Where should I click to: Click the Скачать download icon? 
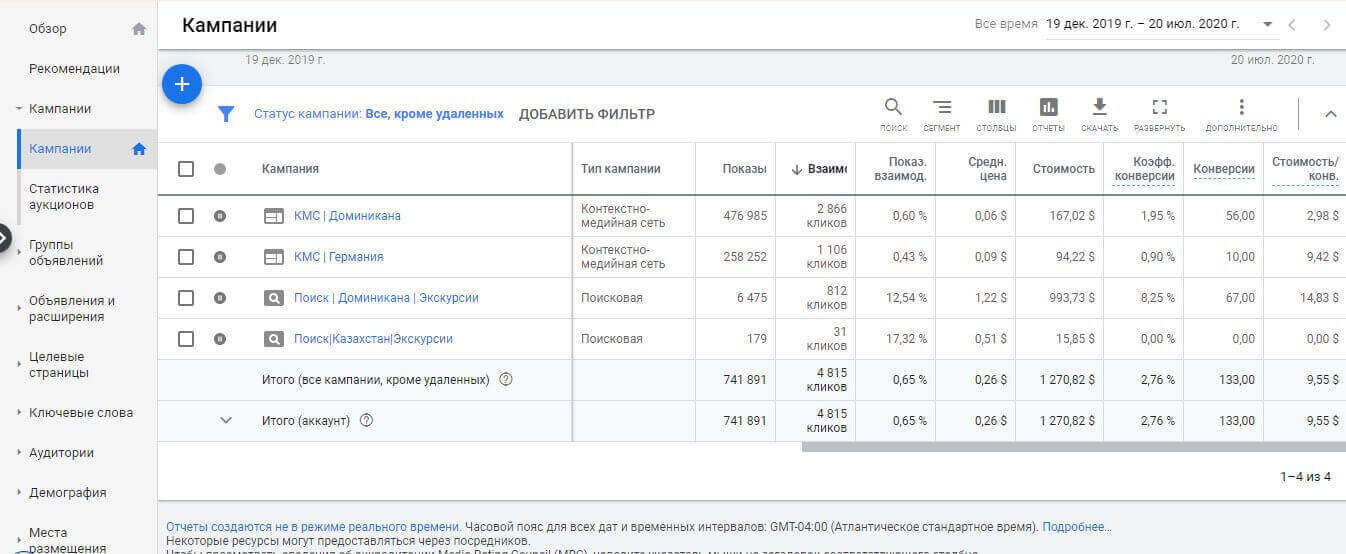[1099, 108]
